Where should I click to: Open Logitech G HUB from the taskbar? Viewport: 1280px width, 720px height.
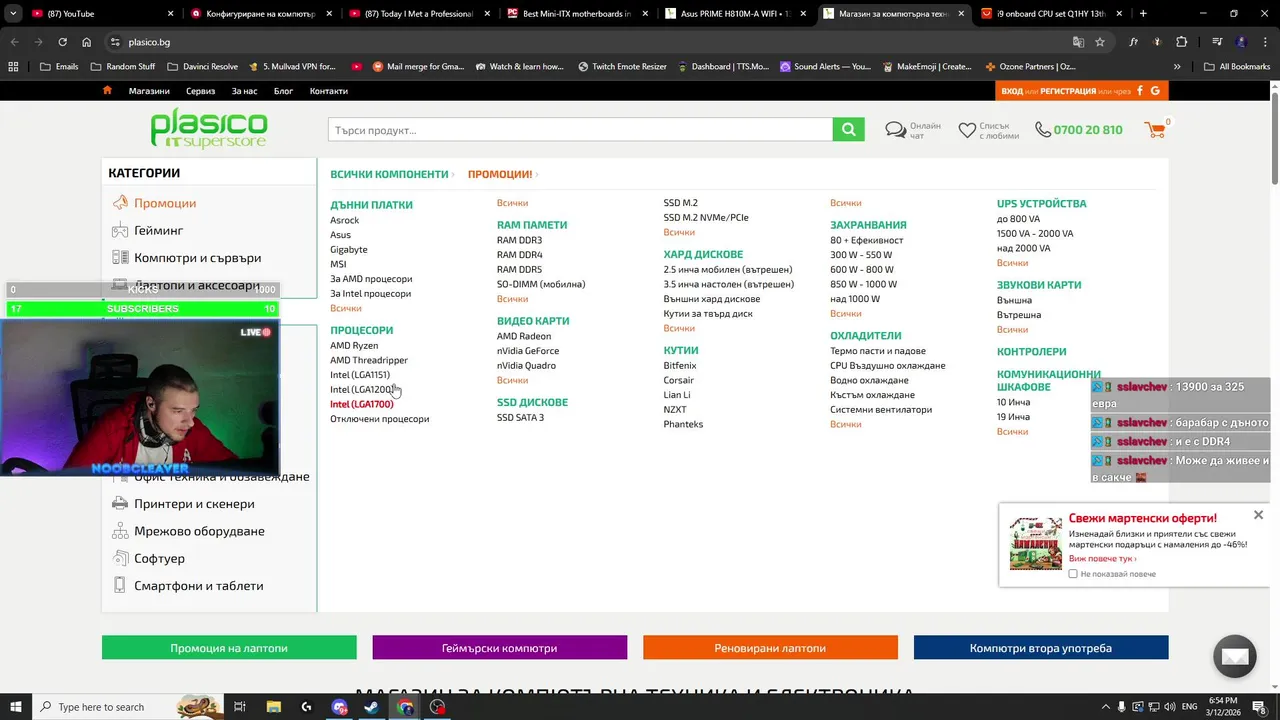(x=306, y=707)
